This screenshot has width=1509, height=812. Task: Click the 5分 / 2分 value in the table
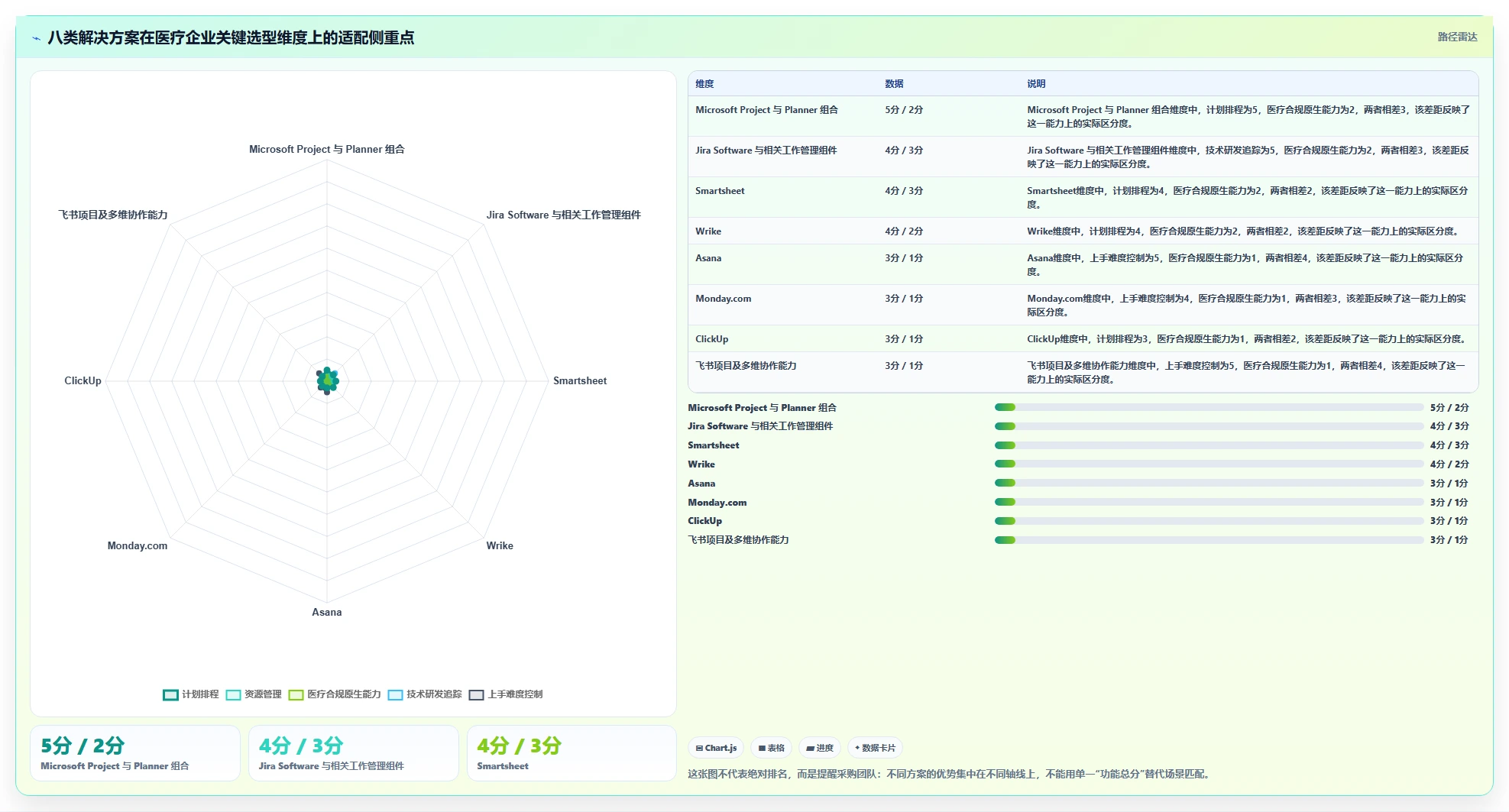tap(904, 110)
